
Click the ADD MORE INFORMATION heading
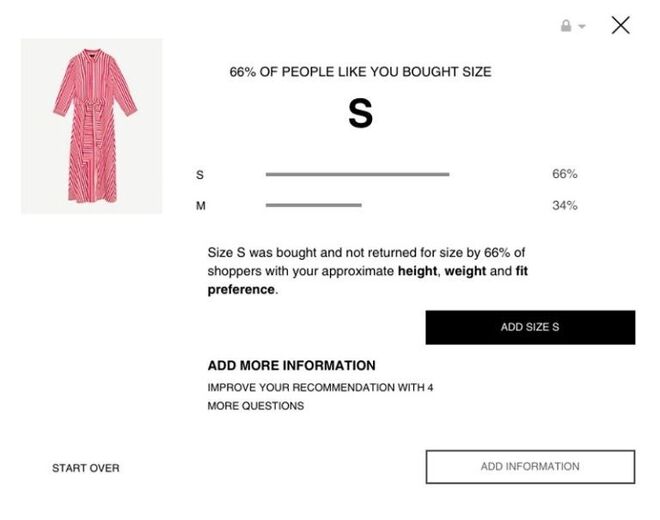point(291,366)
